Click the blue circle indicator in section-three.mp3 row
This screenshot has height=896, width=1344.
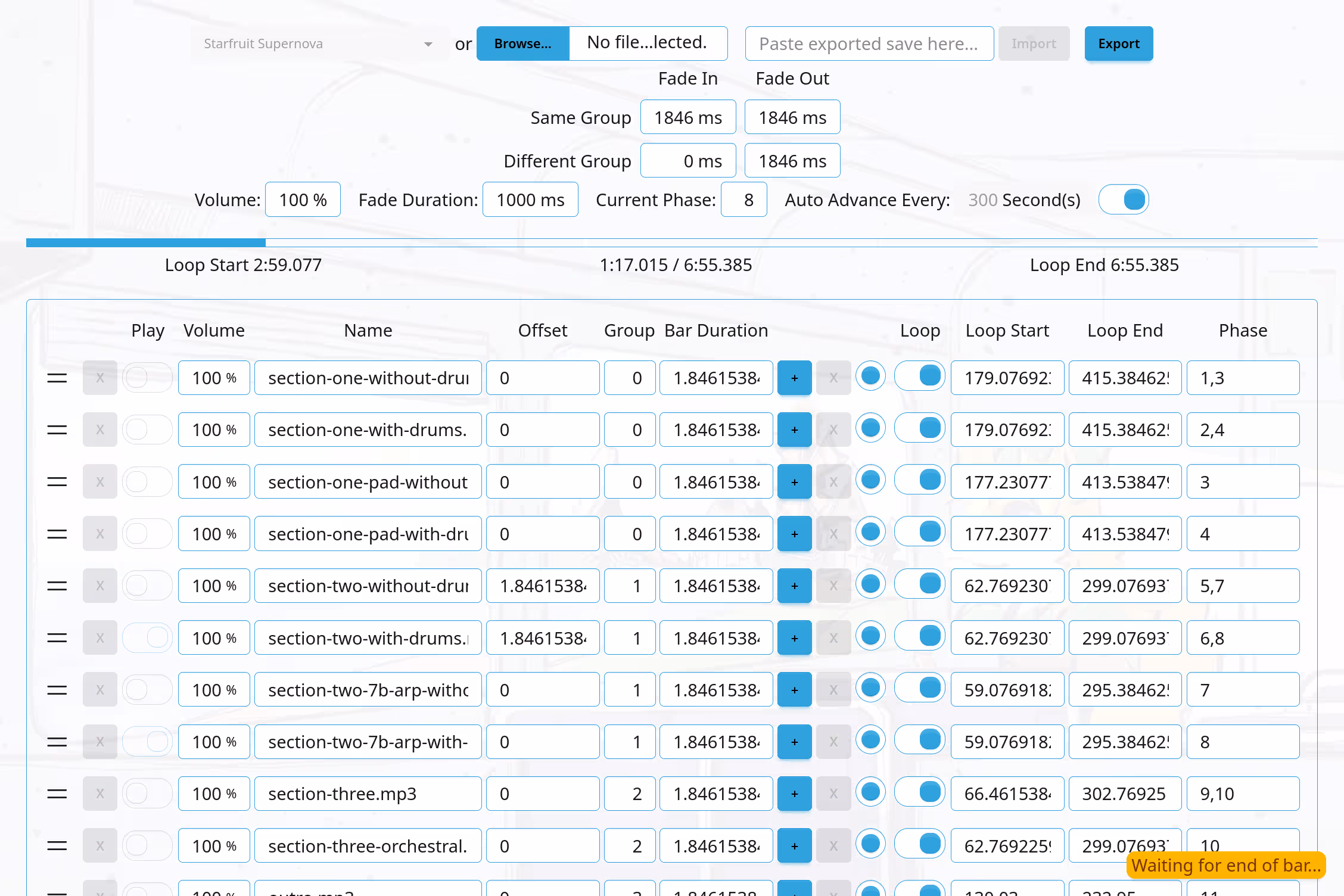870,792
